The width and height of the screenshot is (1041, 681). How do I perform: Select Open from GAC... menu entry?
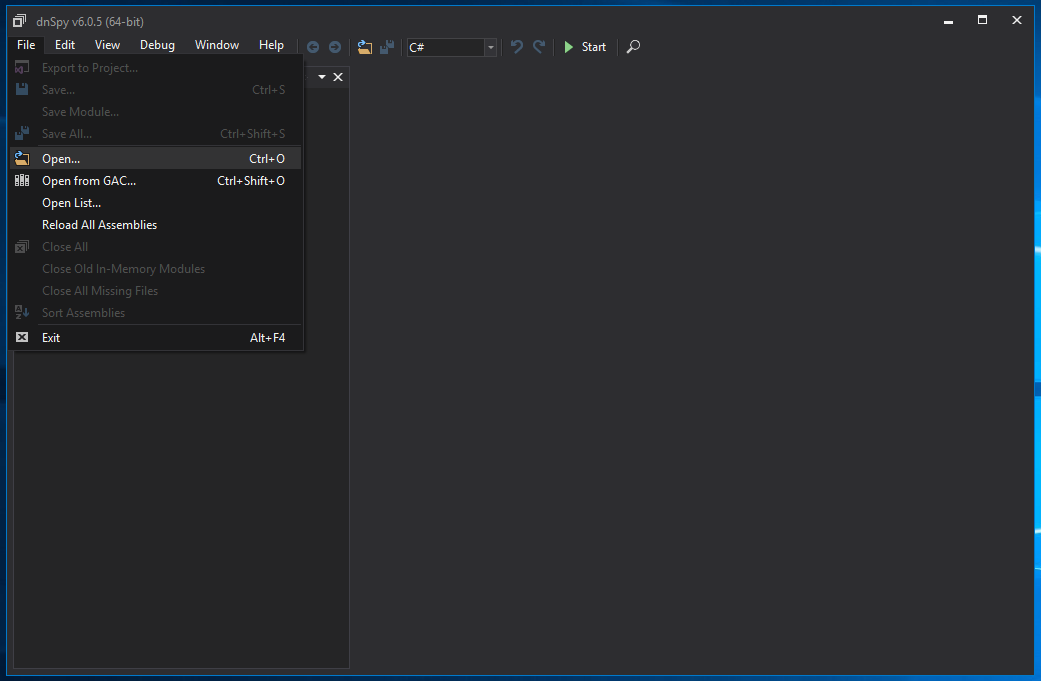[x=89, y=181]
